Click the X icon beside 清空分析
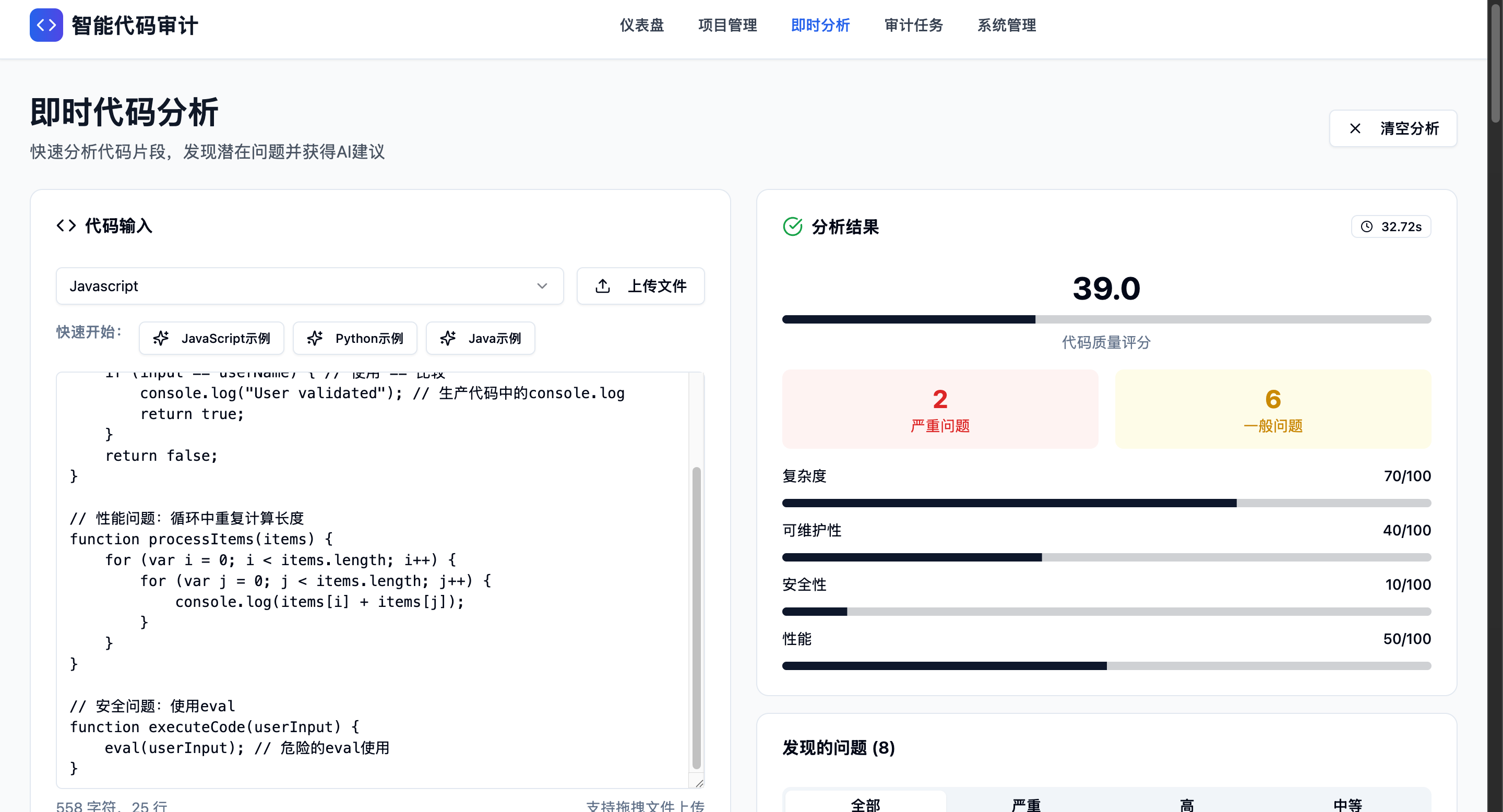This screenshot has height=812, width=1503. [1355, 128]
